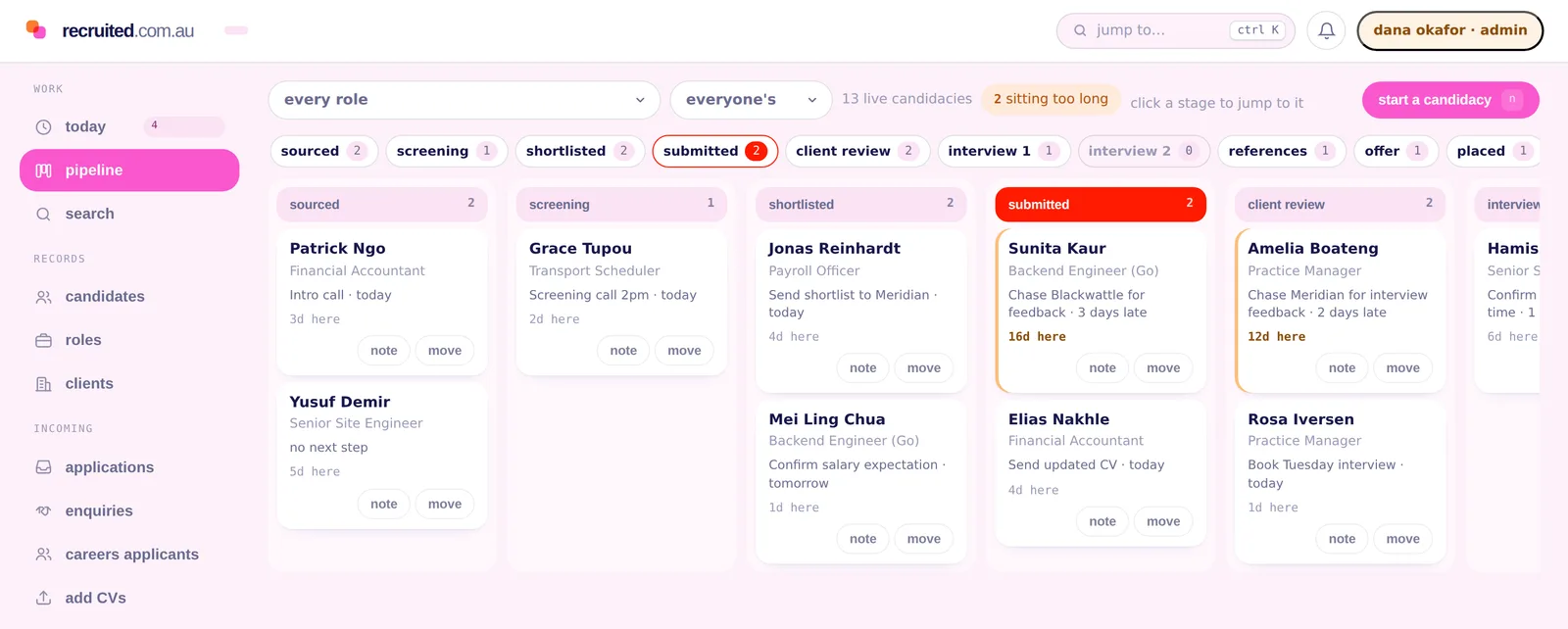
Task: Add a note to Grace Tupou
Action: (x=623, y=351)
